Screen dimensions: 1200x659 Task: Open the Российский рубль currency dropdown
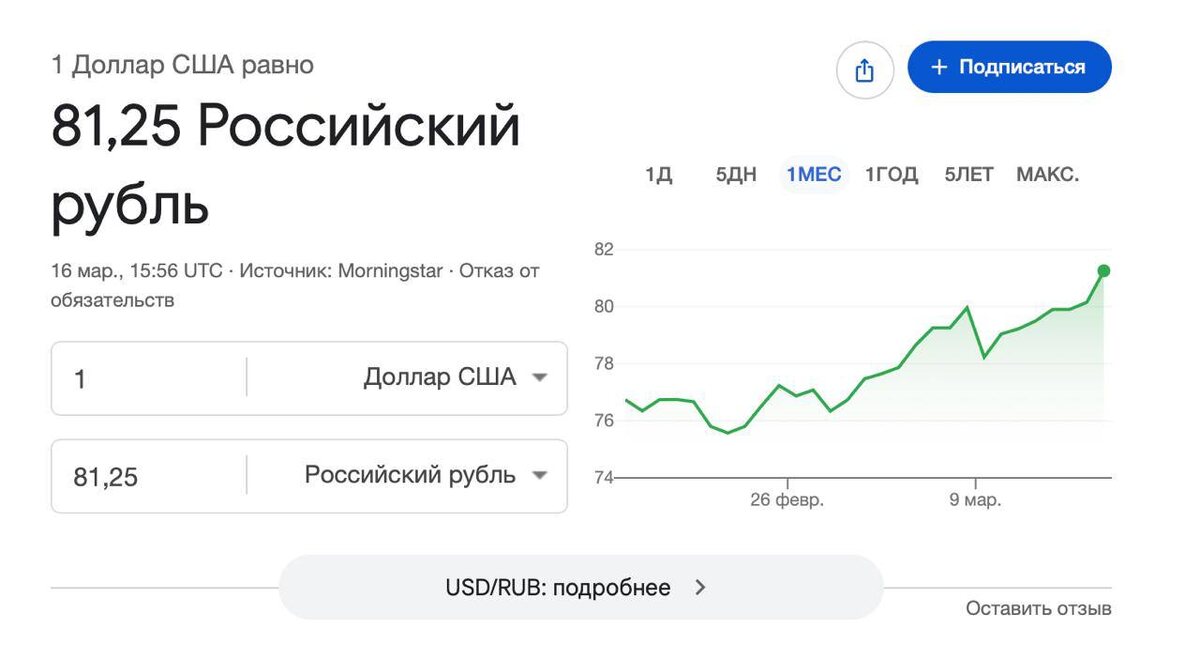(x=427, y=475)
